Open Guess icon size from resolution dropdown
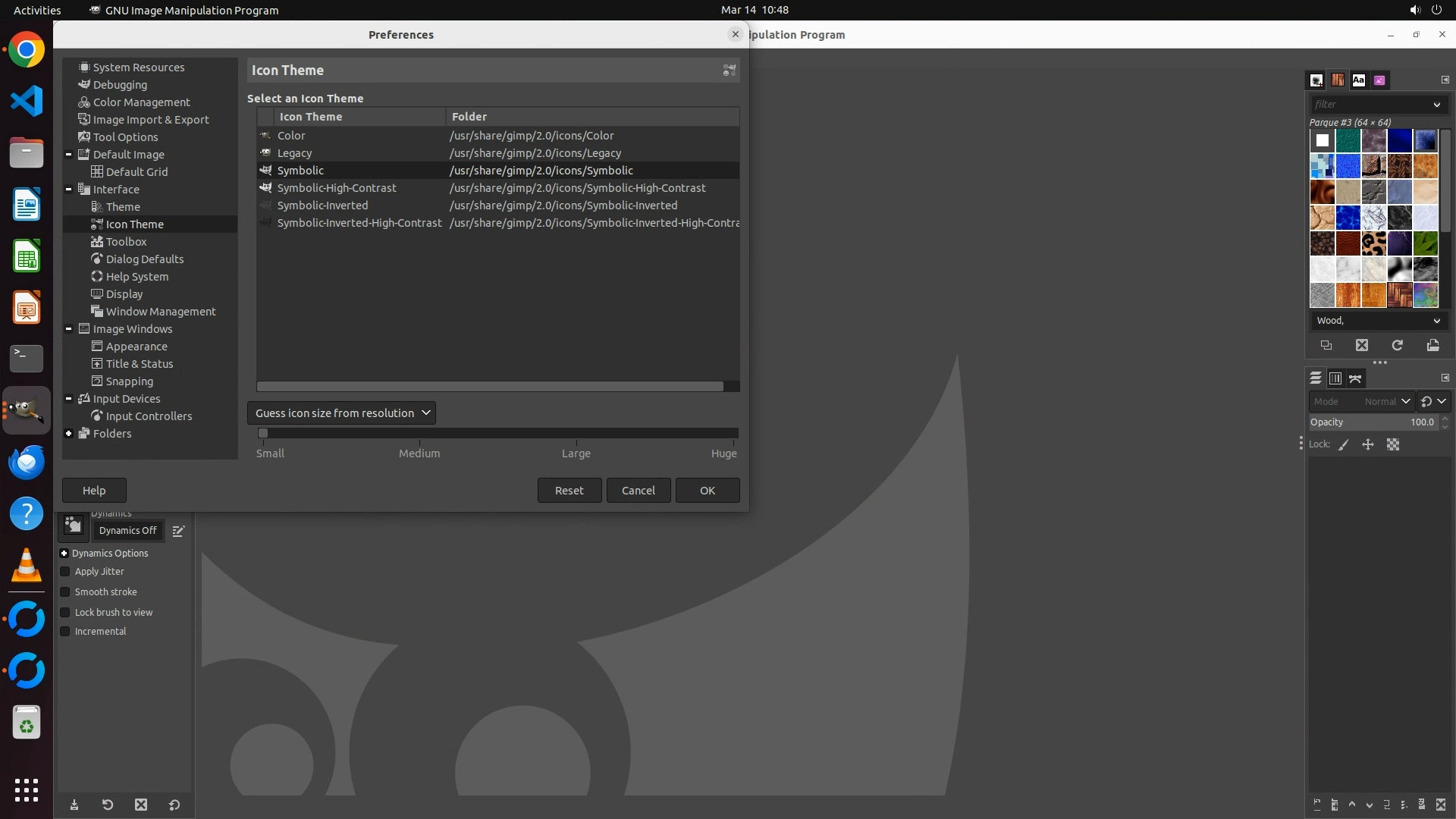 pyautogui.click(x=341, y=413)
